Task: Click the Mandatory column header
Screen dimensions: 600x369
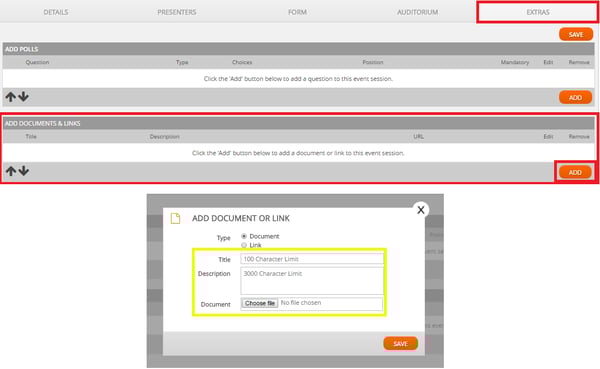Action: click(x=515, y=62)
